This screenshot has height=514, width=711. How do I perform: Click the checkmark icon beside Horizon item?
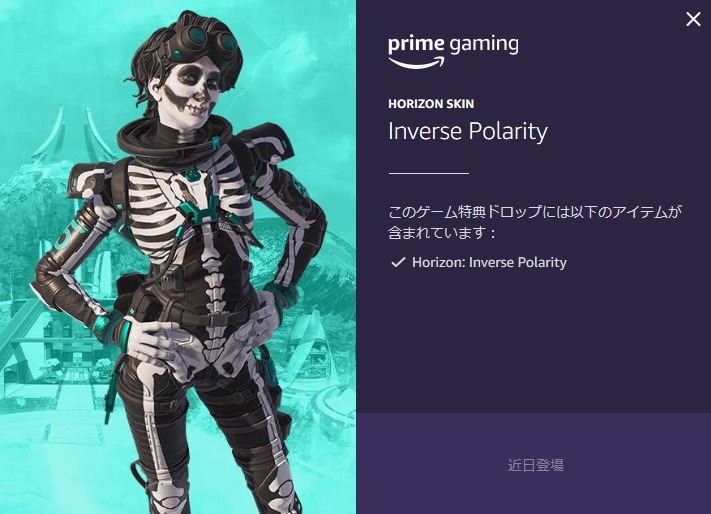pyautogui.click(x=398, y=262)
